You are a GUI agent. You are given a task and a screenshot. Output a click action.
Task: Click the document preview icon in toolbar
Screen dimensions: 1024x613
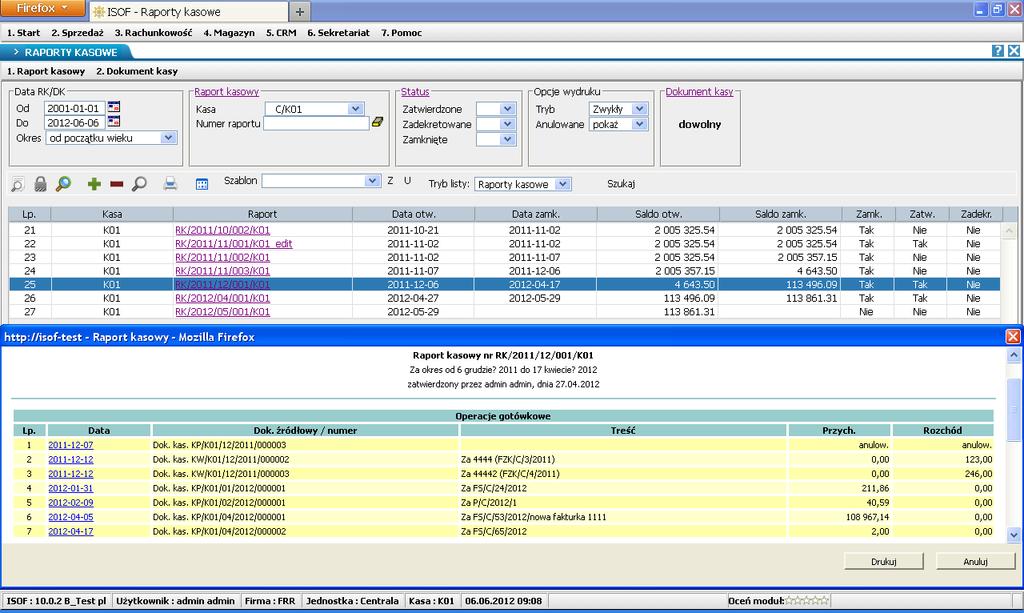coord(18,184)
